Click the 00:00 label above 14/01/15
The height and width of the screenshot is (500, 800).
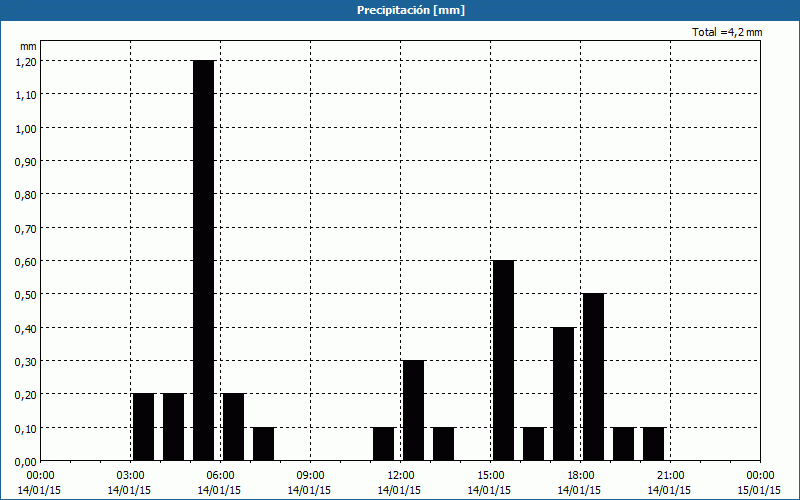40,476
